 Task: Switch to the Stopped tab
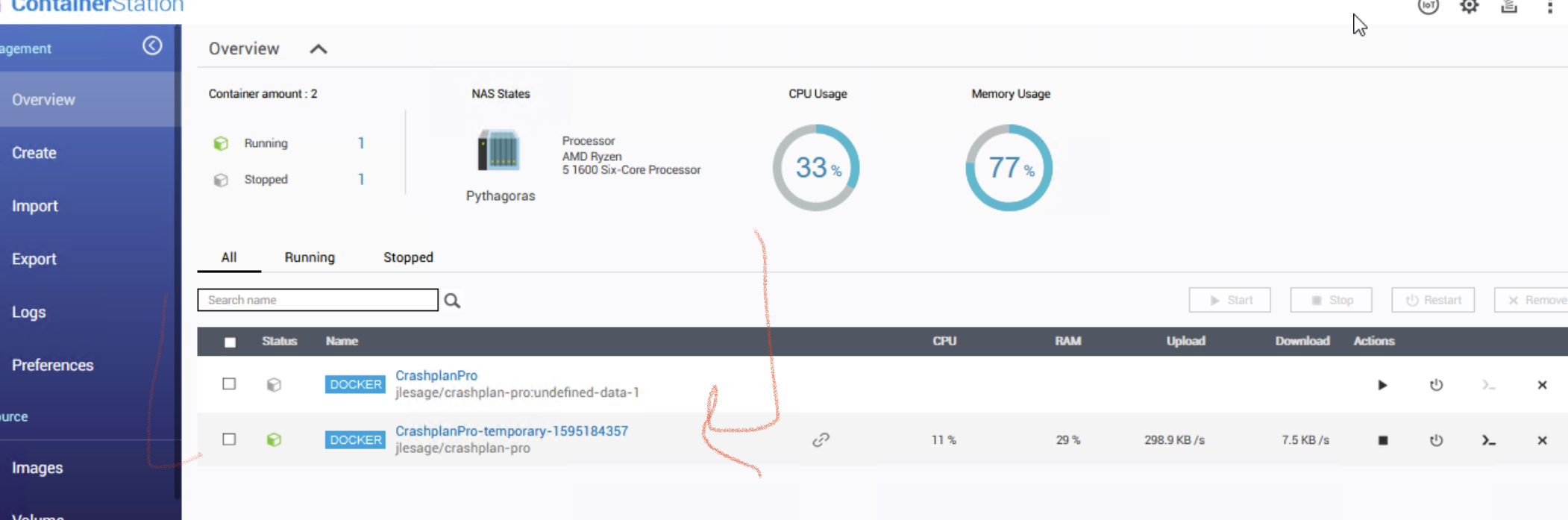coord(408,257)
